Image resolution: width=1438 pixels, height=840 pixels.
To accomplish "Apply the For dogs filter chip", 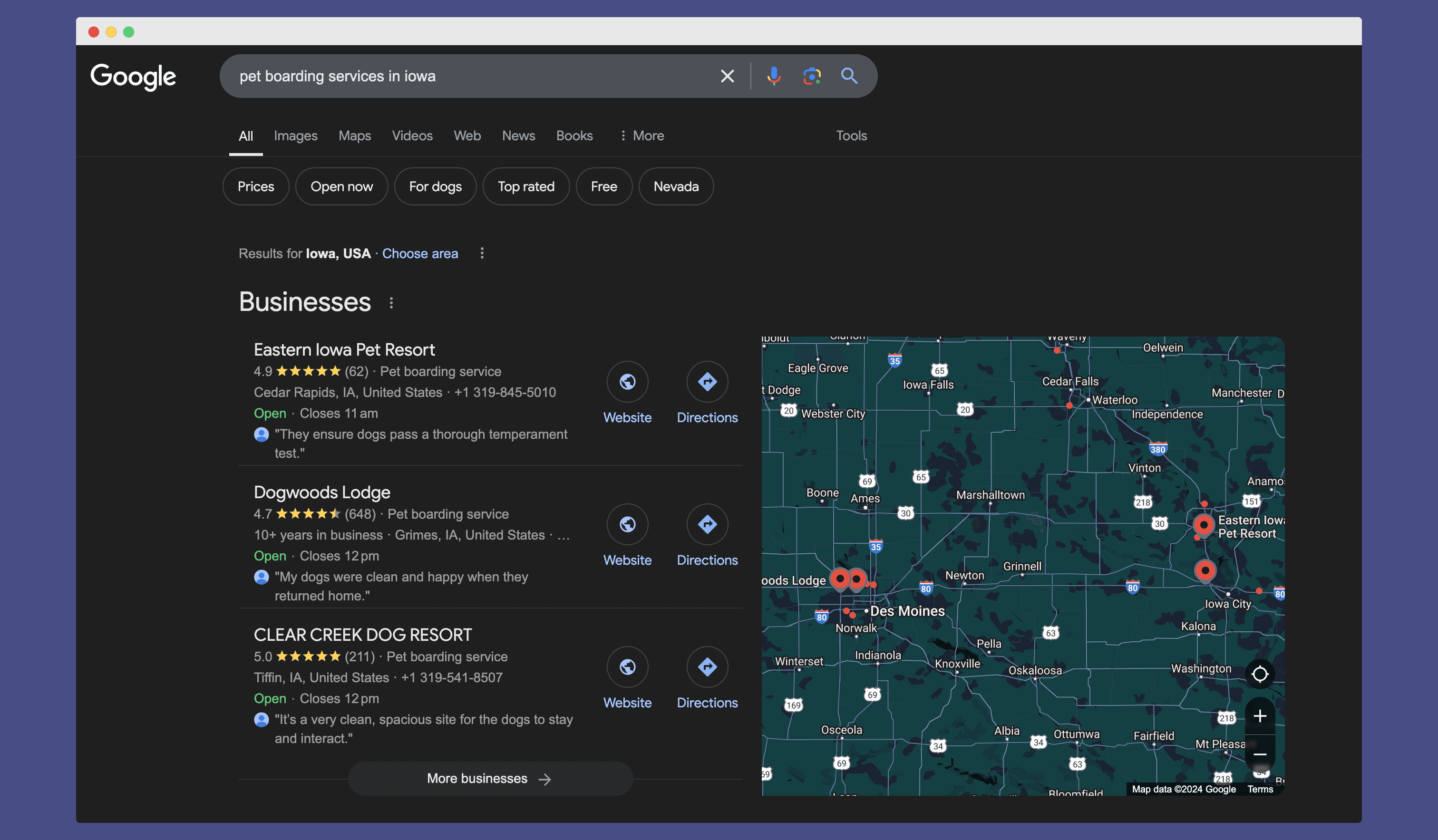I will 436,187.
